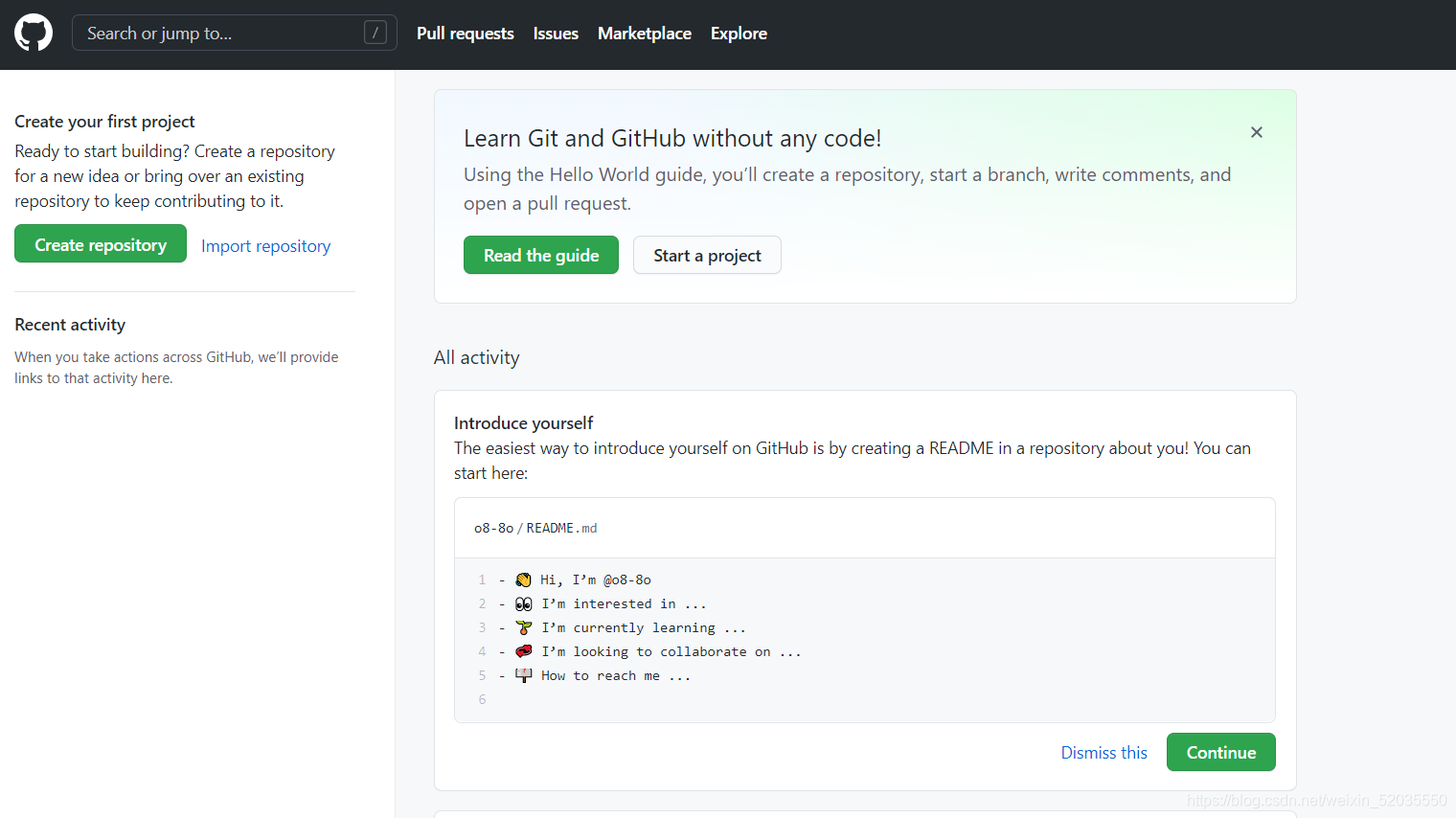Click the 'Learn Git and GitHub without any code!' title
Image resolution: width=1456 pixels, height=818 pixels.
pyautogui.click(x=672, y=138)
